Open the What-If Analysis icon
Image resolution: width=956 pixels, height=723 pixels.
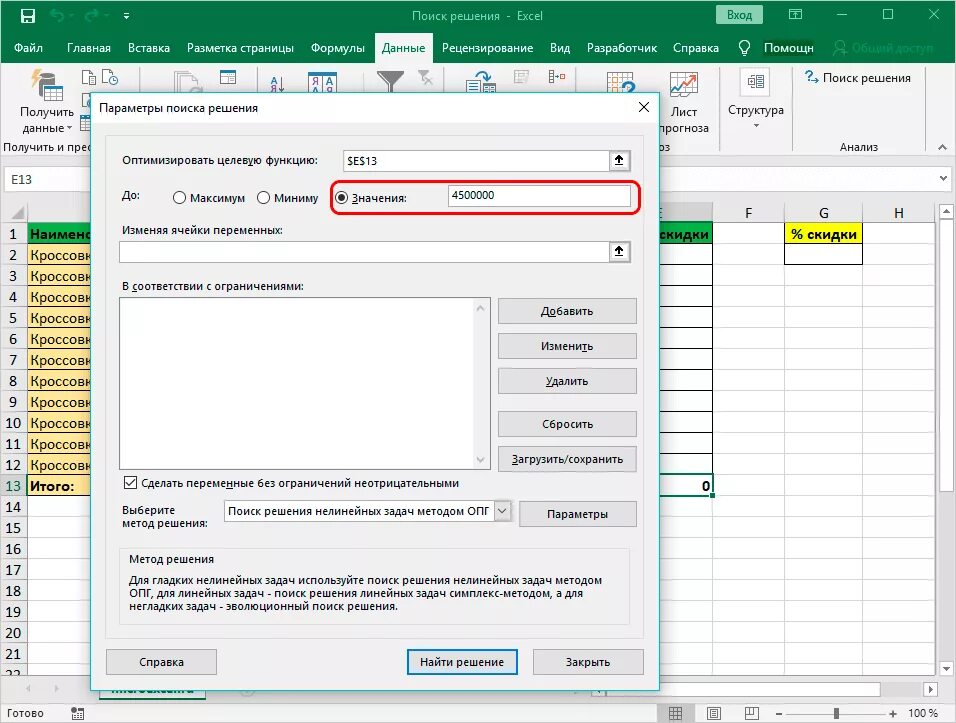coord(621,82)
